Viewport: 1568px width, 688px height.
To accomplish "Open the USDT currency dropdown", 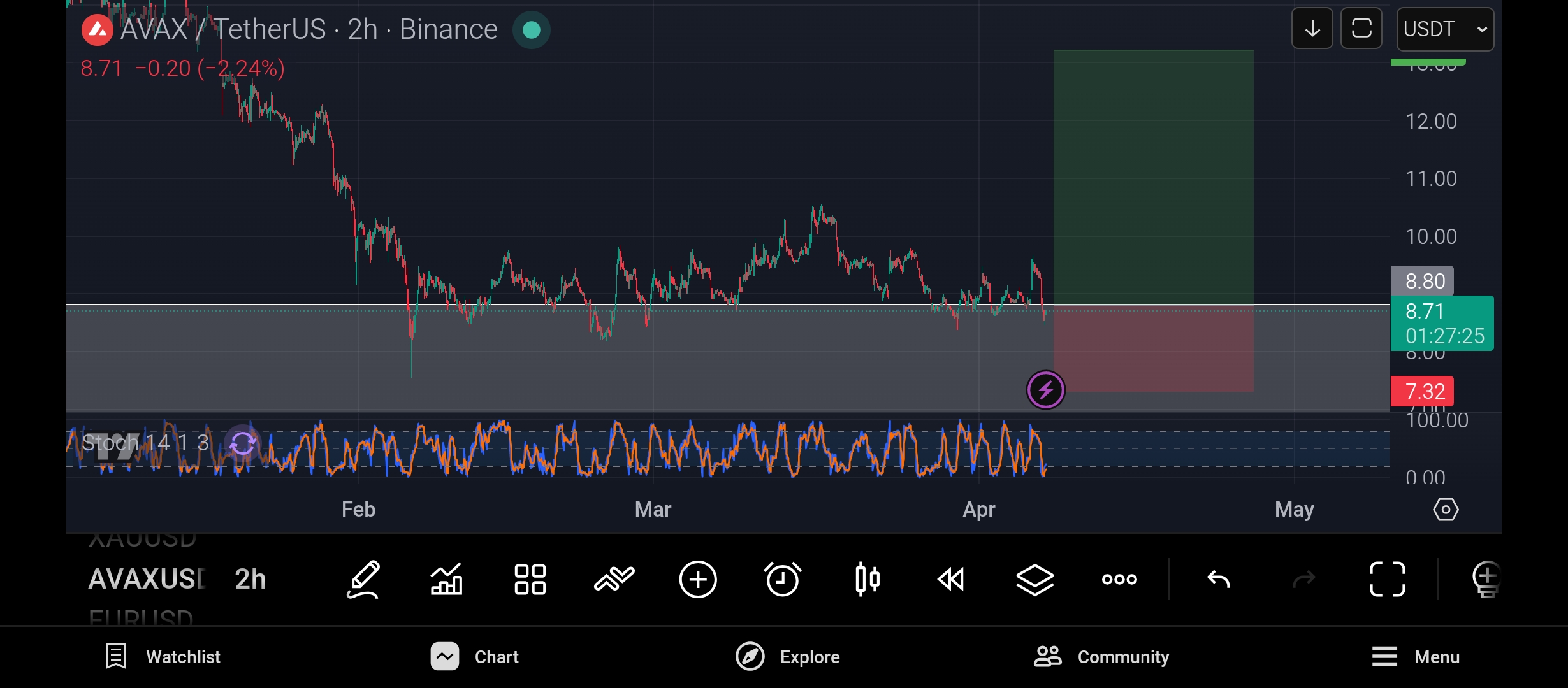I will point(1445,29).
